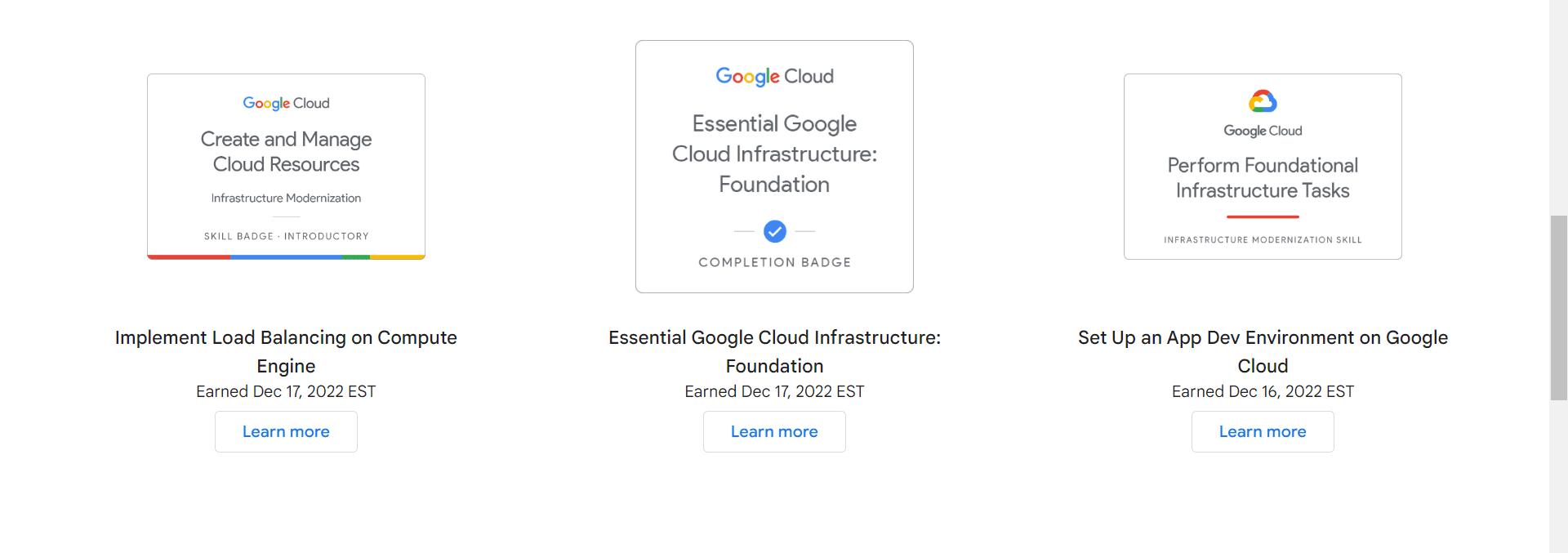Click the Google Cloud wordmark below the cloud icon

point(1263,131)
